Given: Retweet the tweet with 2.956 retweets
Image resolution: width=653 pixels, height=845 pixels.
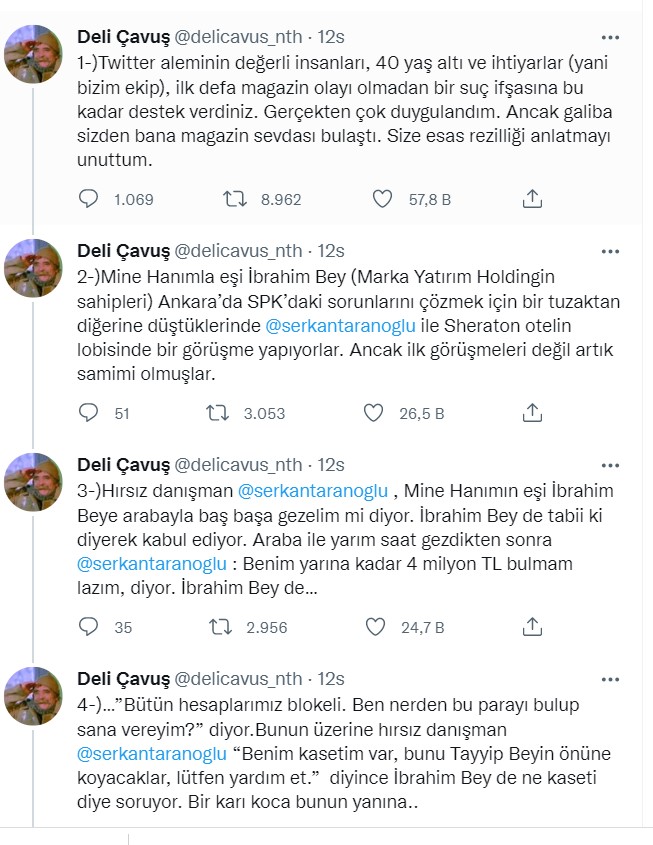Looking at the screenshot, I should click(x=215, y=627).
